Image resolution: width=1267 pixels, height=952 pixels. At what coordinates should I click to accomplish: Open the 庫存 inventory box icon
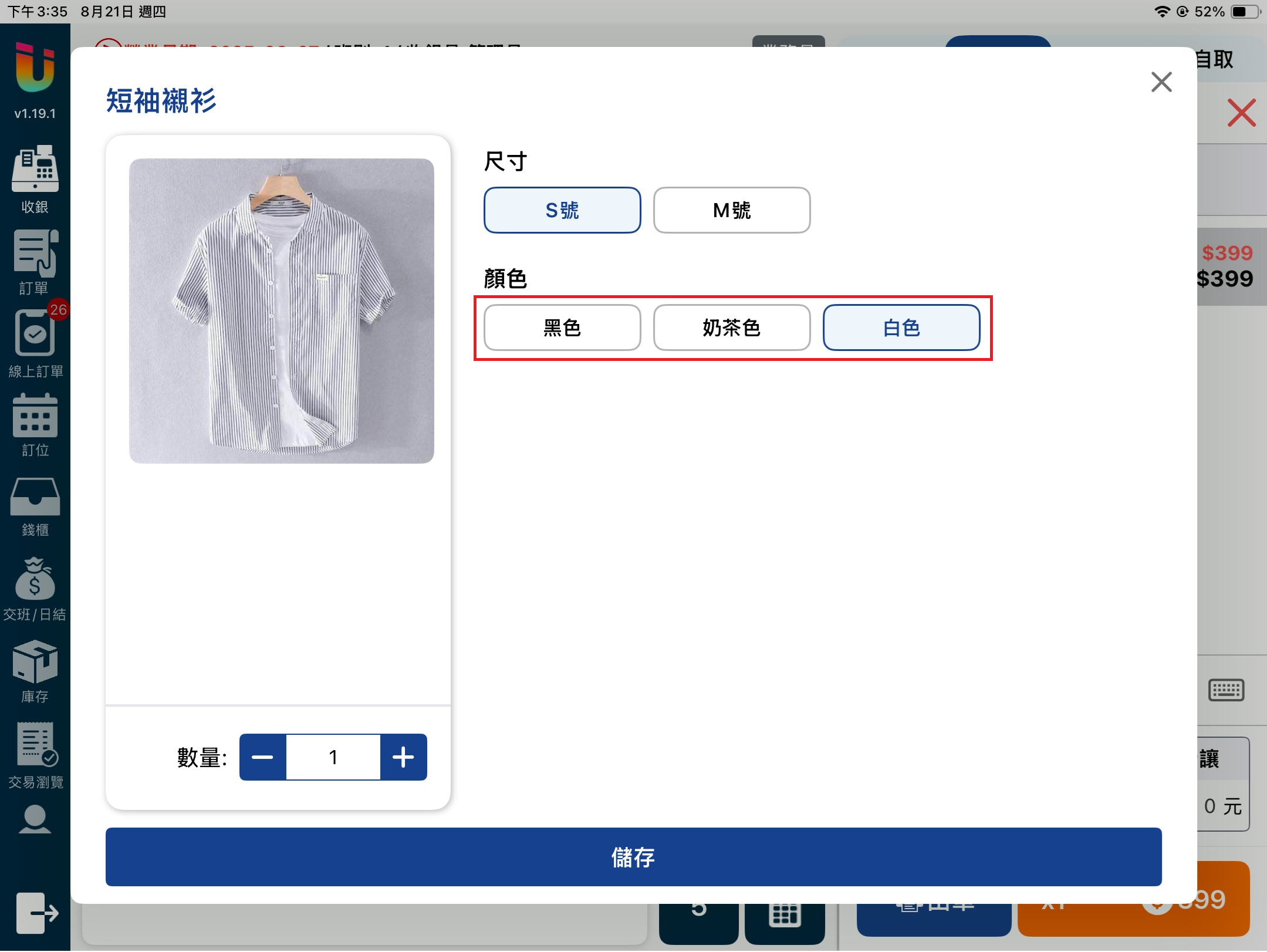35,661
